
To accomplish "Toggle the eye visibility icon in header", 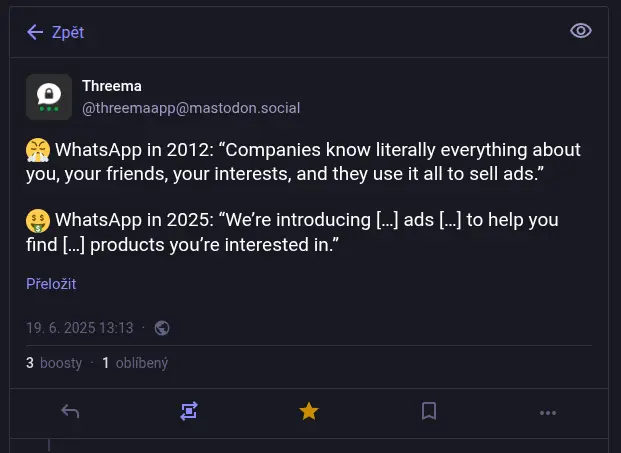I will [x=581, y=31].
